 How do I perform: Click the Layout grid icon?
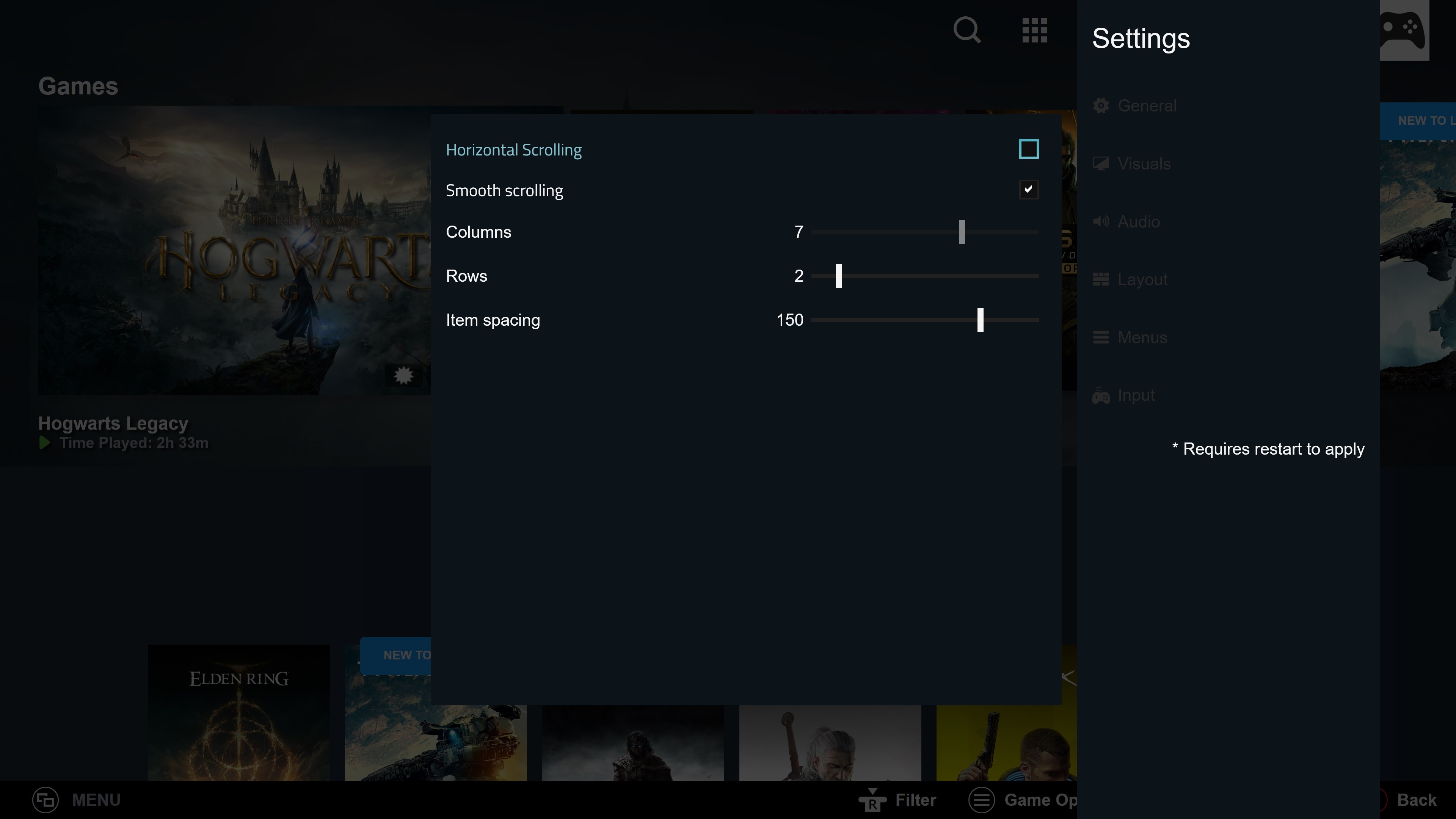coord(1100,279)
